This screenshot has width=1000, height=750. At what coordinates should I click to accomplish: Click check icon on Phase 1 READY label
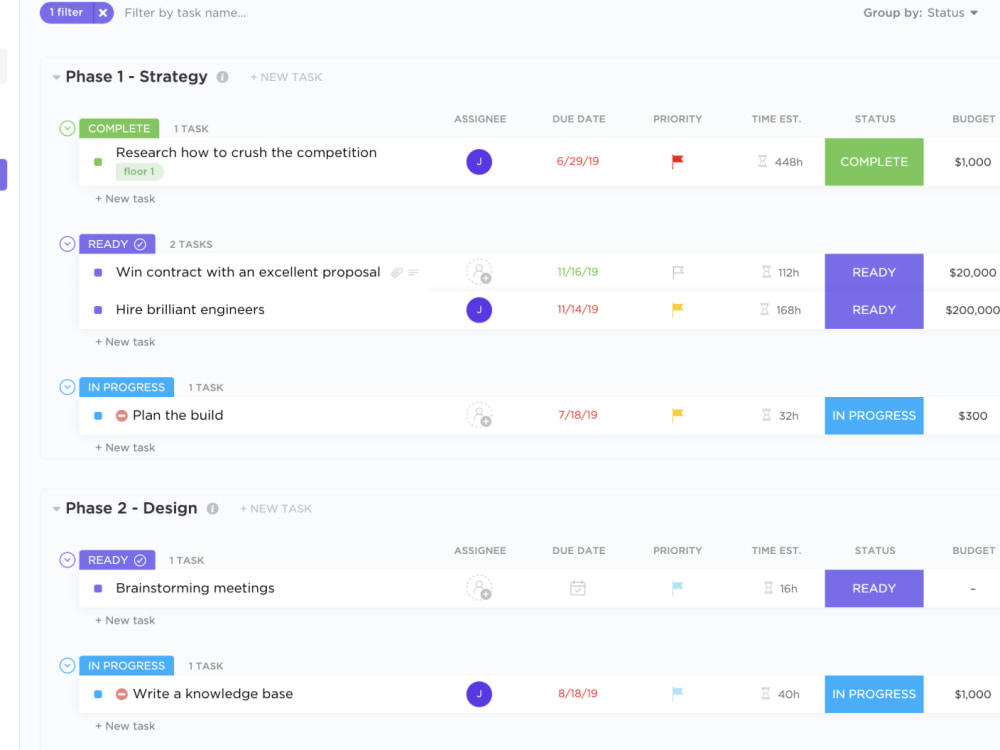[x=140, y=244]
